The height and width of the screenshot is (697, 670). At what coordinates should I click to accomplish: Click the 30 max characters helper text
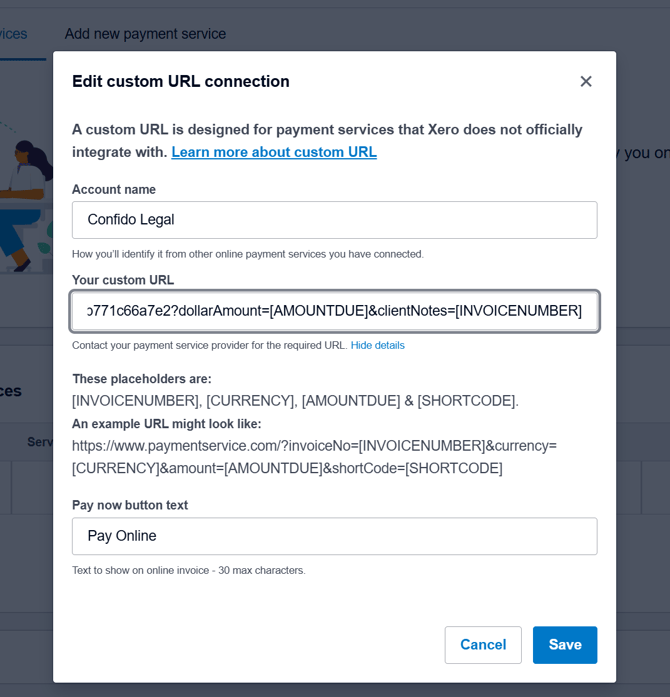tap(189, 570)
